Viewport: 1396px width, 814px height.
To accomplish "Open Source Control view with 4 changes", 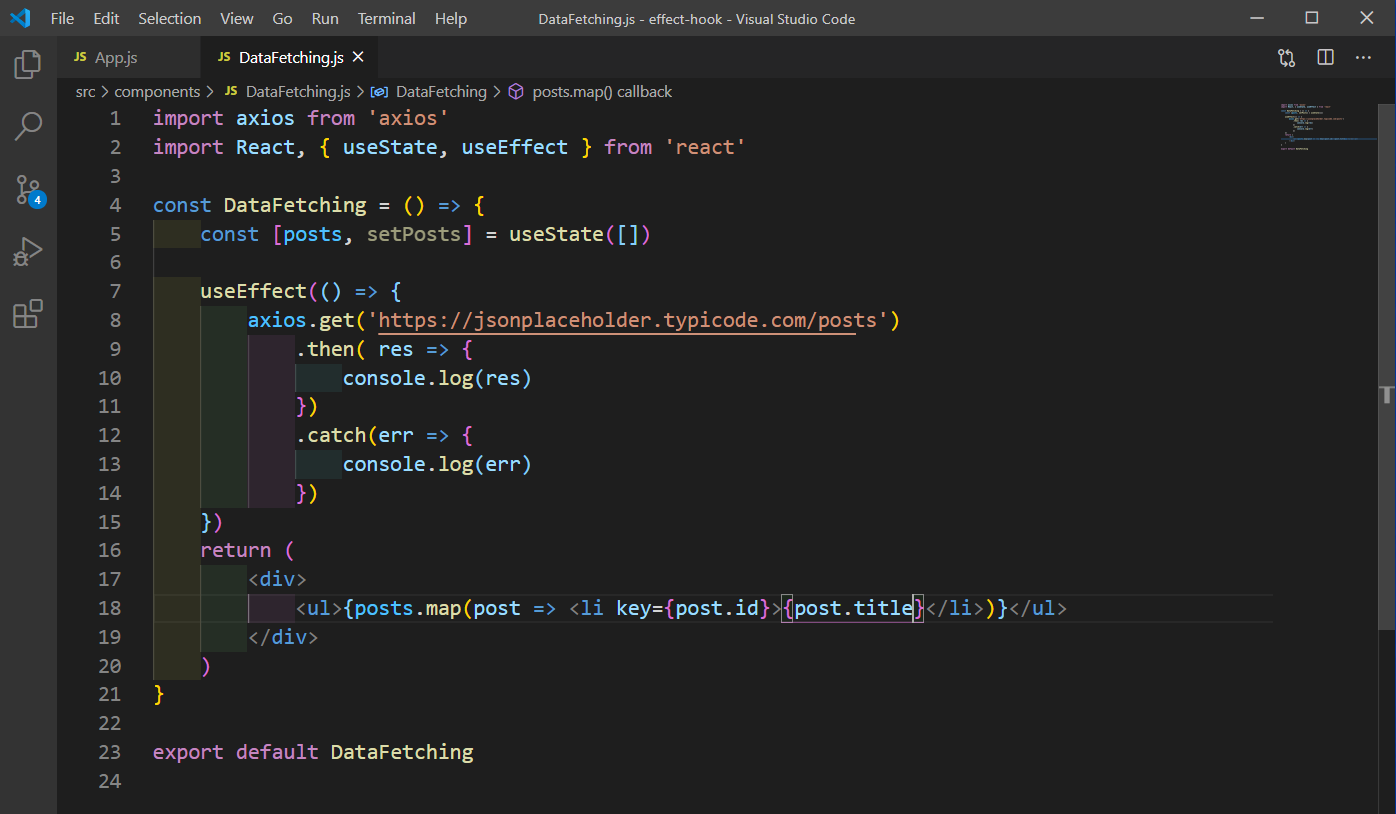I will click(28, 189).
